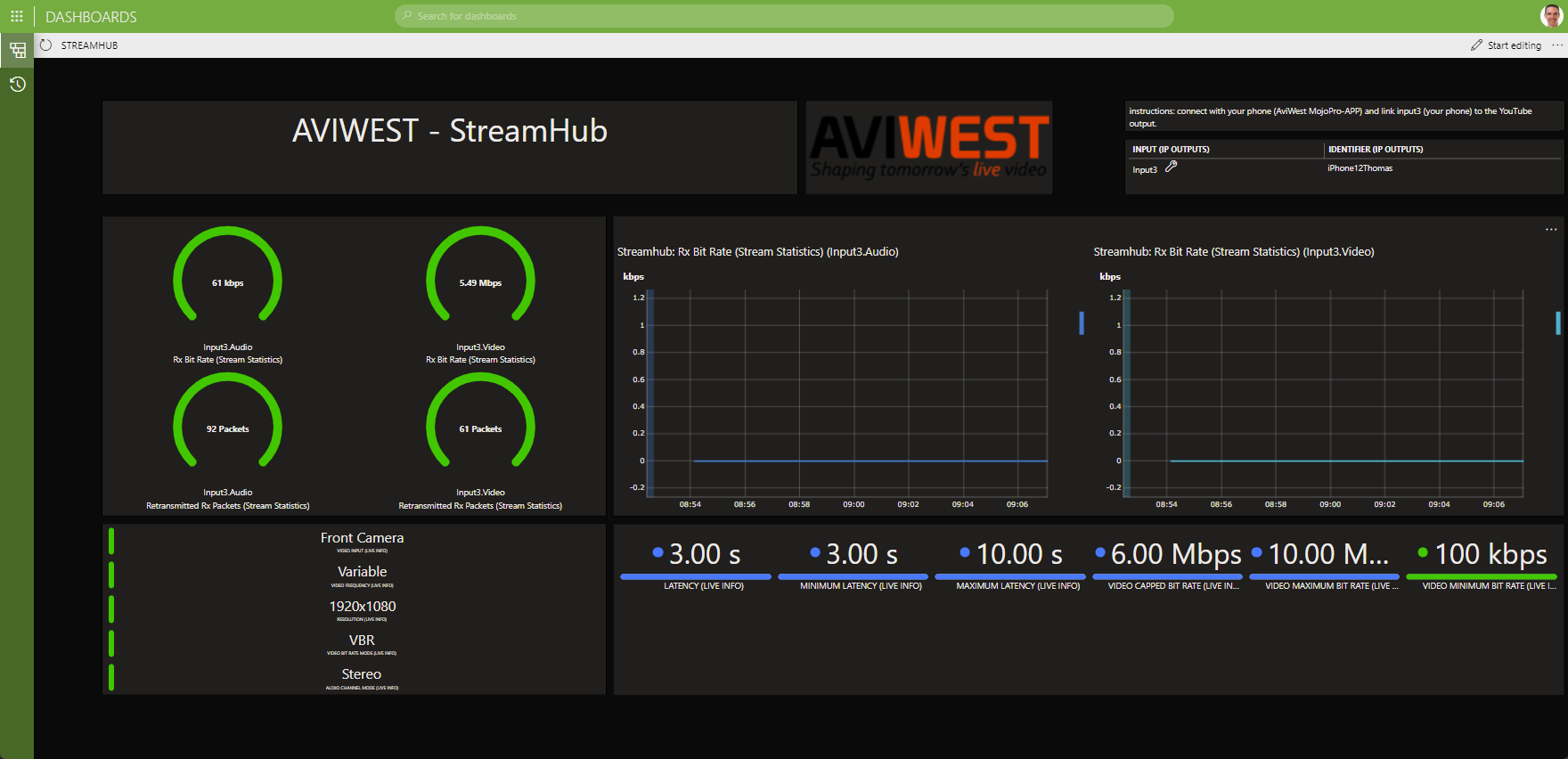Click the 10.00 s Maximum Latency value
1568x759 pixels.
coord(1018,554)
